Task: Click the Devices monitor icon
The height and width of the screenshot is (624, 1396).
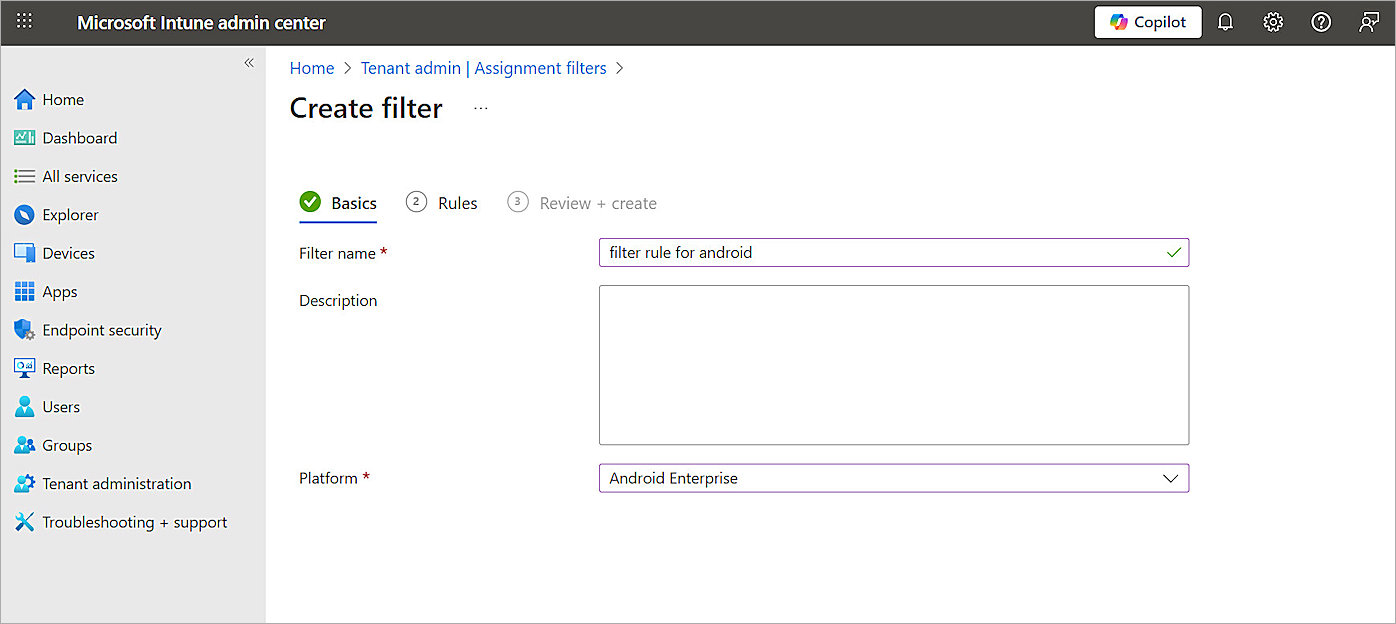Action: [25, 253]
